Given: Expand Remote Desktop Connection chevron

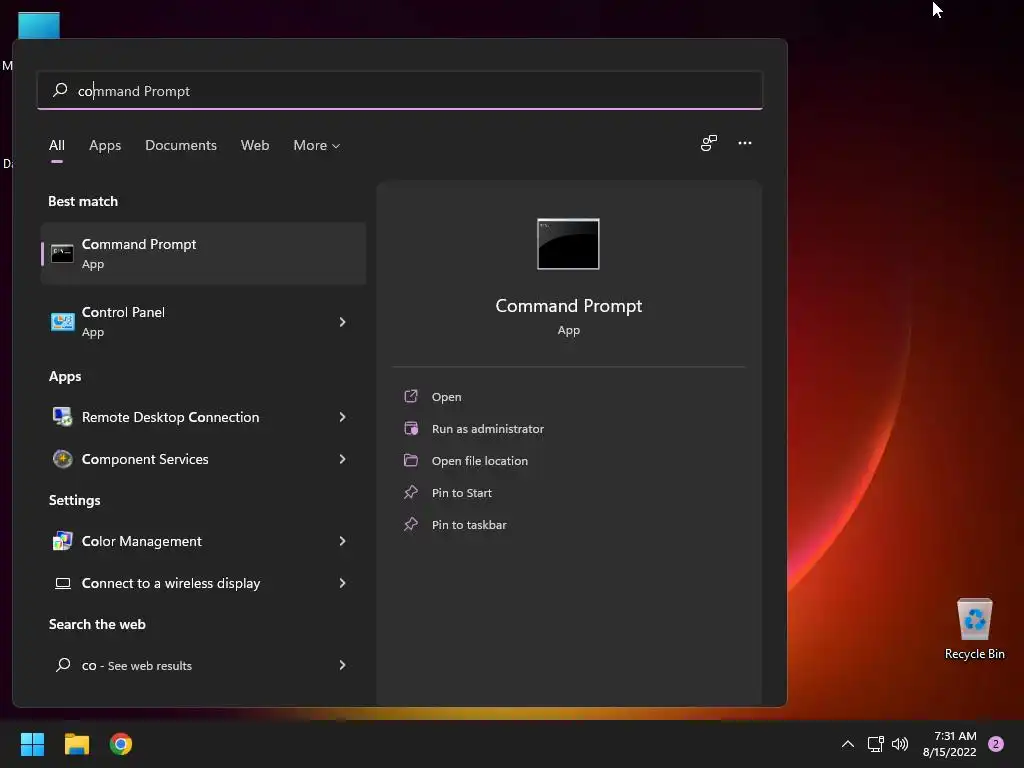Looking at the screenshot, I should (342, 417).
